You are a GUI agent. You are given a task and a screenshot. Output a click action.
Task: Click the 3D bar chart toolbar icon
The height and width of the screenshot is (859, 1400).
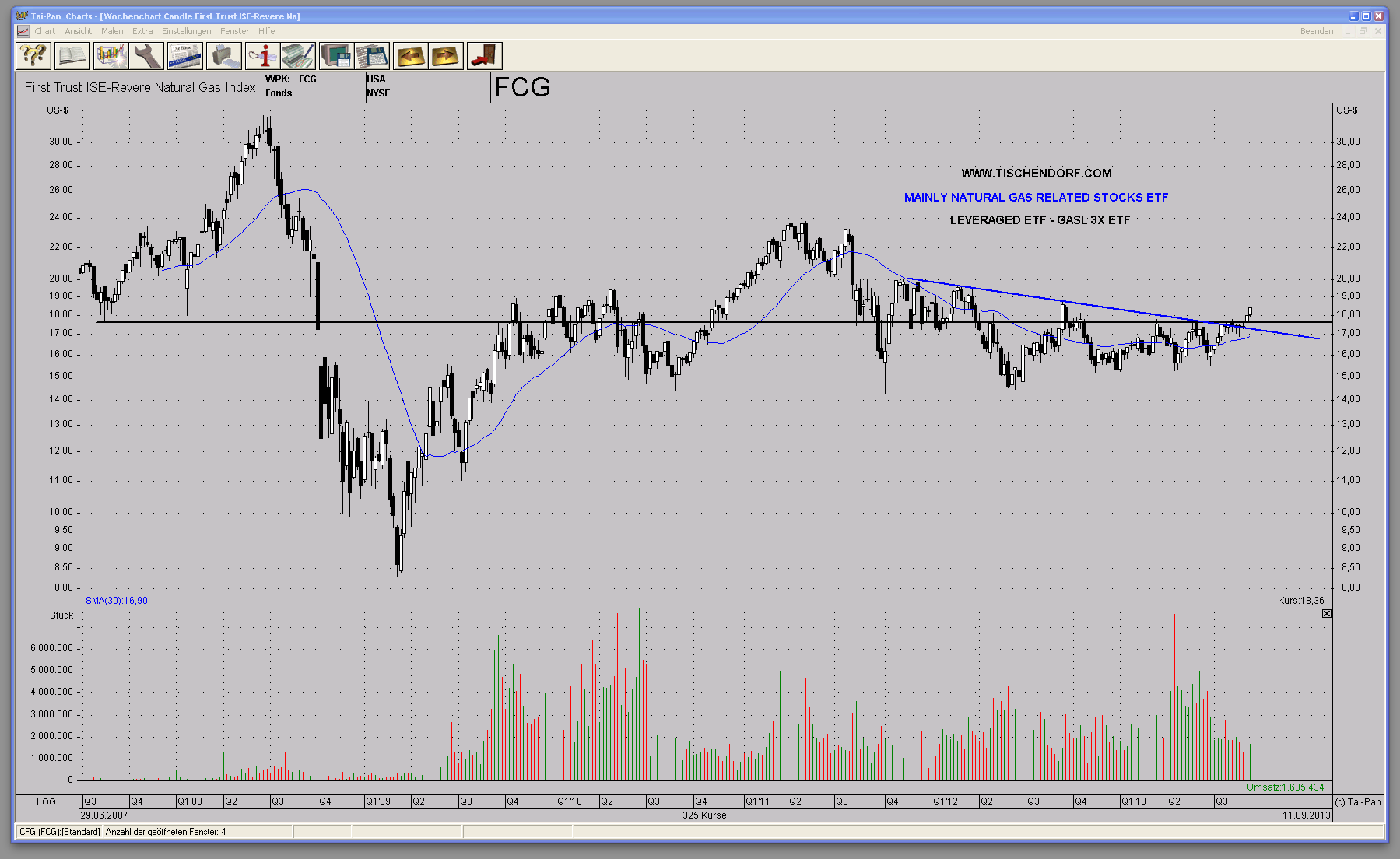[111, 56]
